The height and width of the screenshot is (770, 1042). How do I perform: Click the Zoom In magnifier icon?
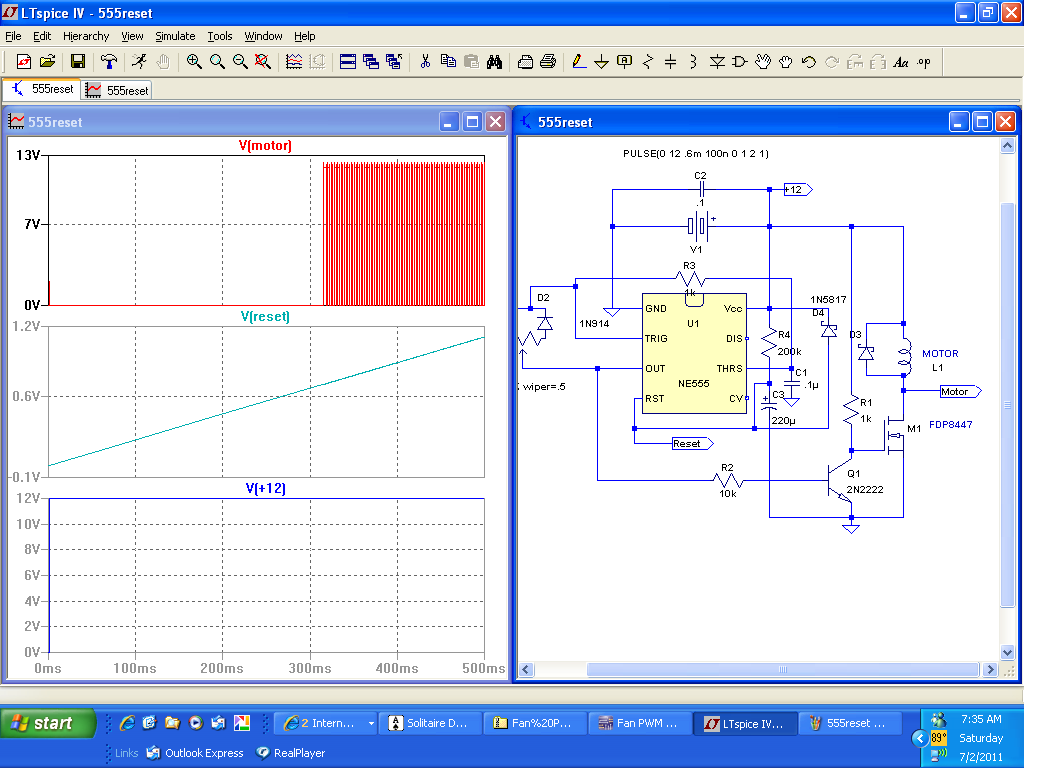click(x=194, y=62)
